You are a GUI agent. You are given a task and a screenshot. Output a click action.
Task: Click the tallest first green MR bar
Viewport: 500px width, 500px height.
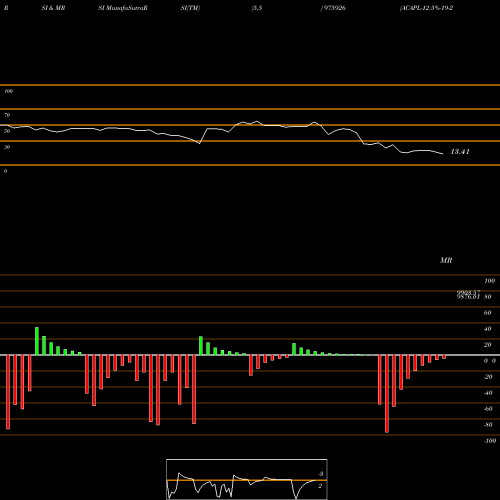coord(37,341)
